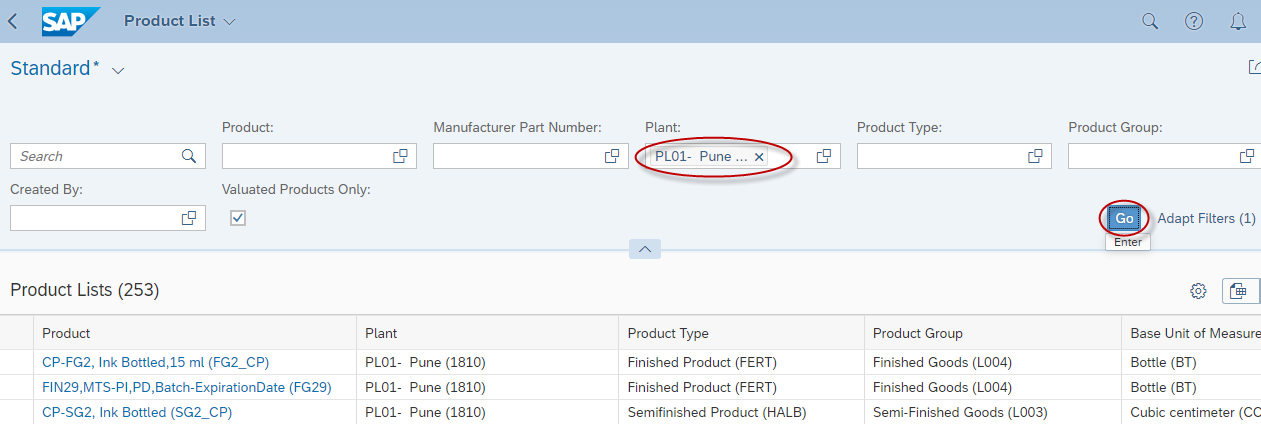This screenshot has height=424, width=1261.
Task: Open value help for Manufacturer Part Number
Action: (x=612, y=156)
